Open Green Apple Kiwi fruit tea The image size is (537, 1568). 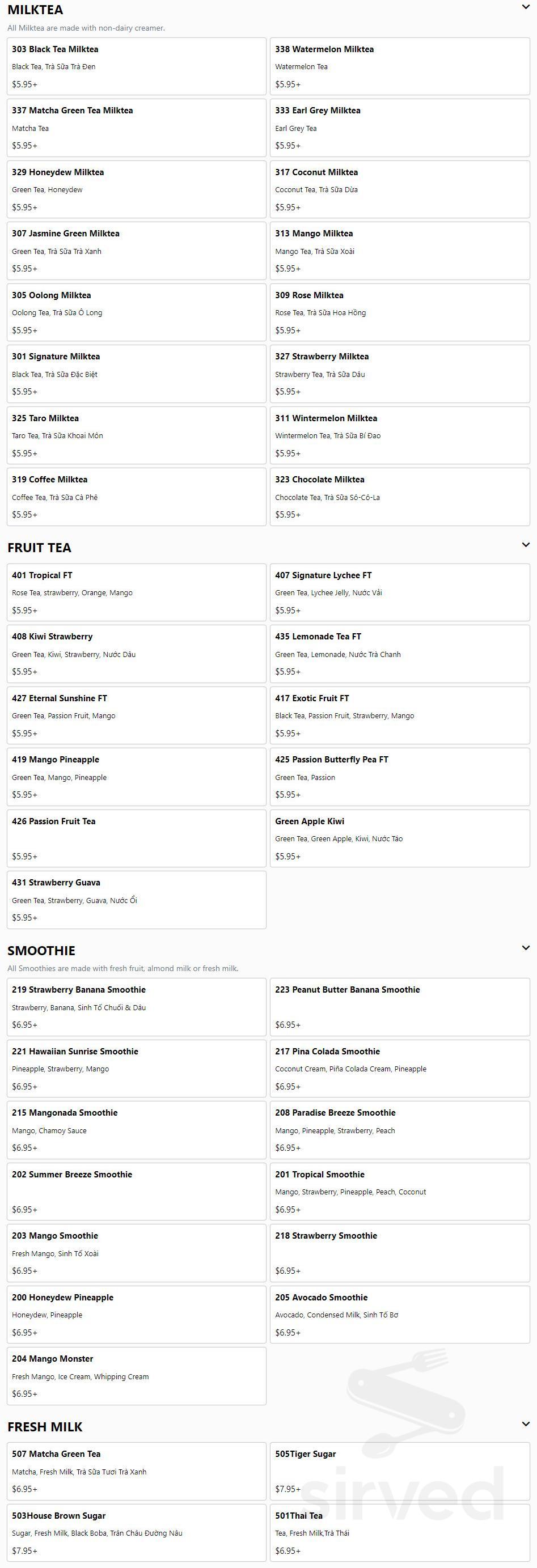tap(400, 838)
